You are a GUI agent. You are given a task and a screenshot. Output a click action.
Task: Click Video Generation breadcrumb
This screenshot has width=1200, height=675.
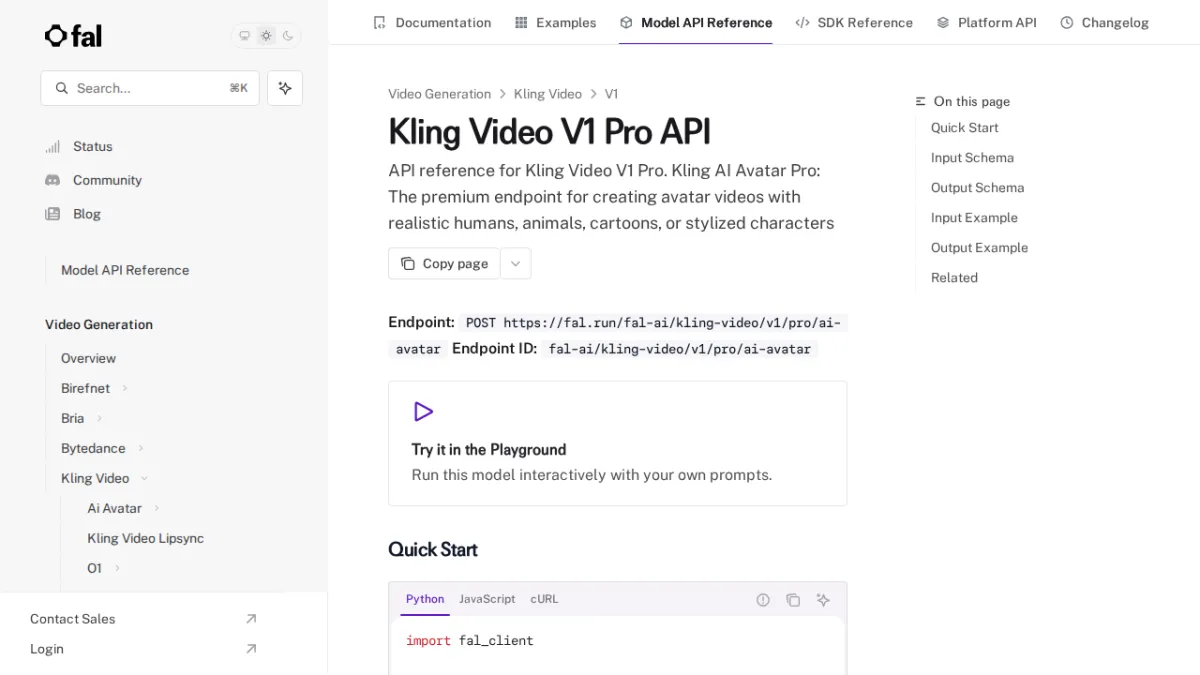pyautogui.click(x=439, y=94)
